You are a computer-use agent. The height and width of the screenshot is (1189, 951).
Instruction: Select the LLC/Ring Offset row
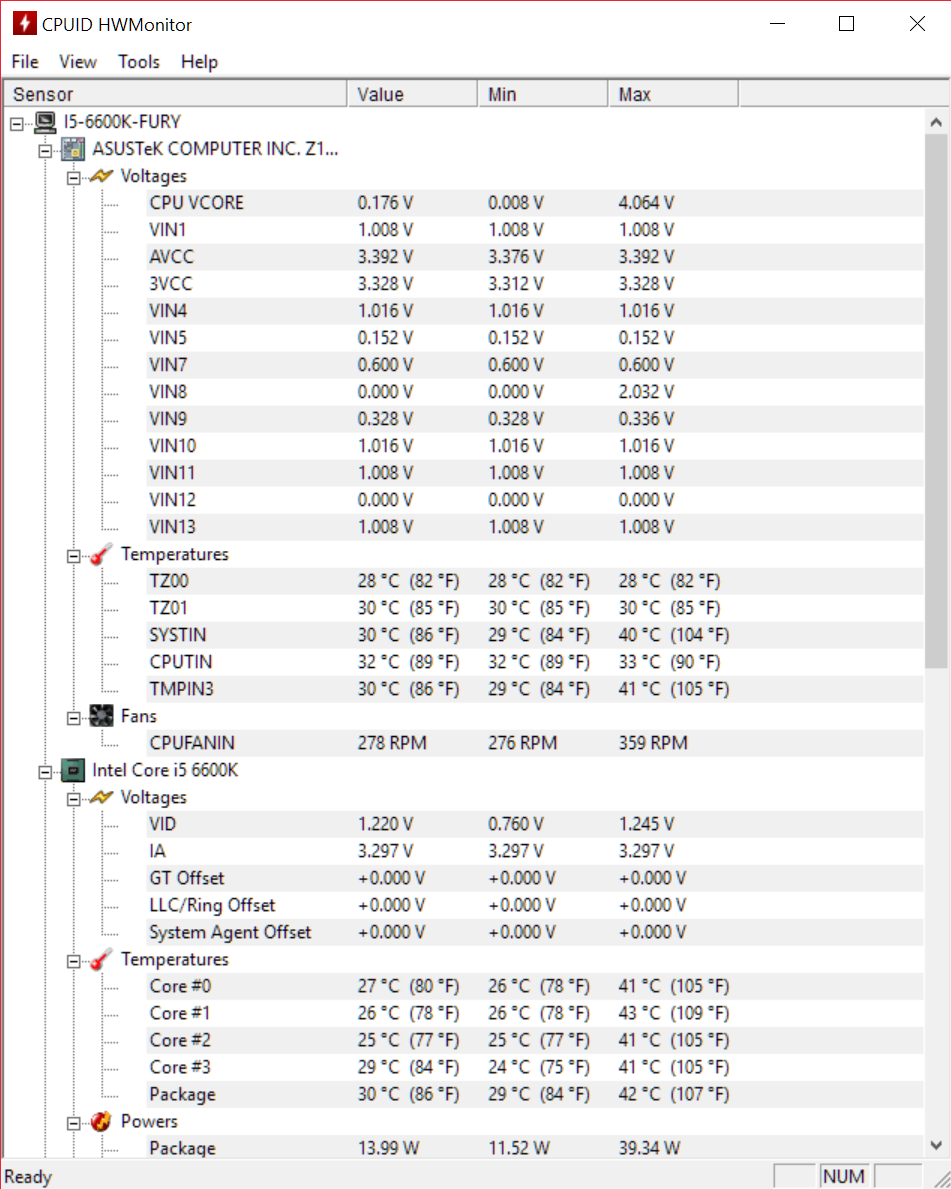535,905
